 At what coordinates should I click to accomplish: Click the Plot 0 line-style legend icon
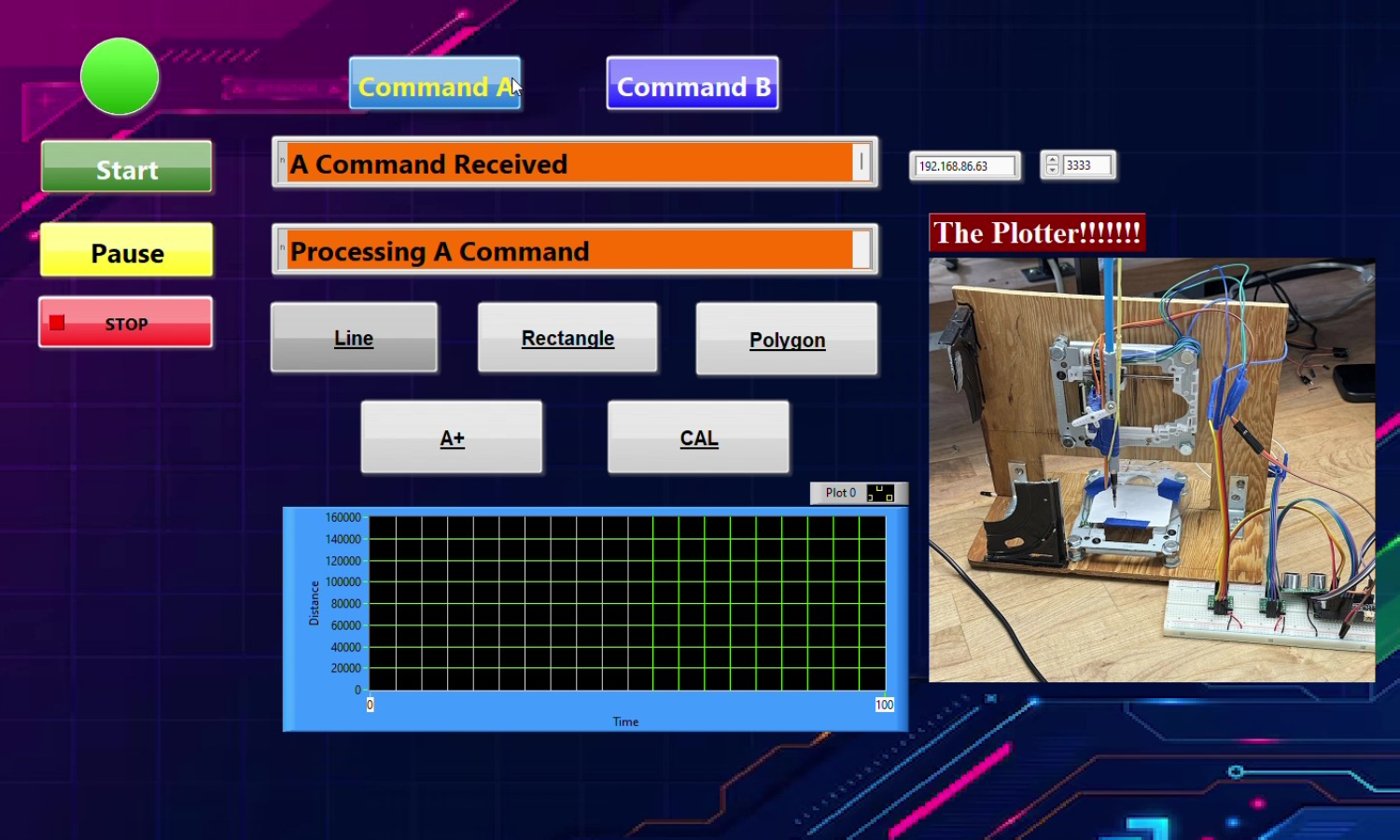pyautogui.click(x=881, y=493)
